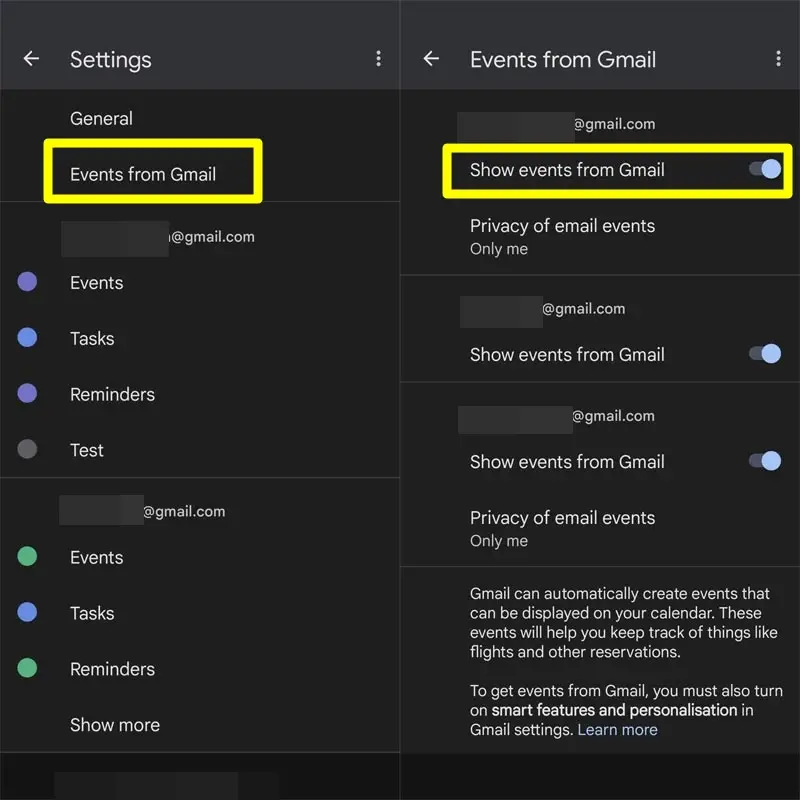Select purple Reminders of first account

coord(199,394)
